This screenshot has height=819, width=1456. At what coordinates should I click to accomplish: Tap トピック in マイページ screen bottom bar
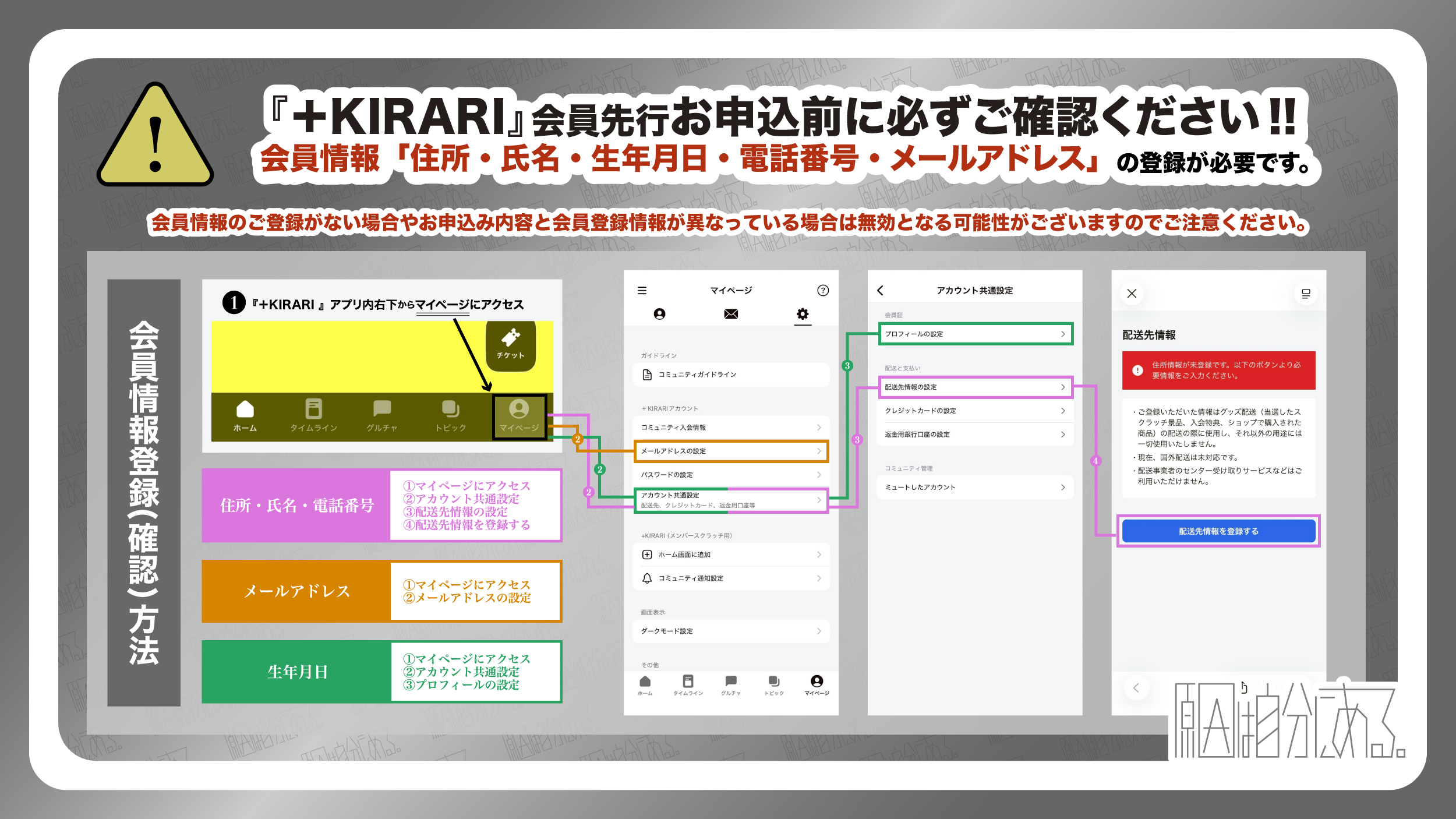774,686
